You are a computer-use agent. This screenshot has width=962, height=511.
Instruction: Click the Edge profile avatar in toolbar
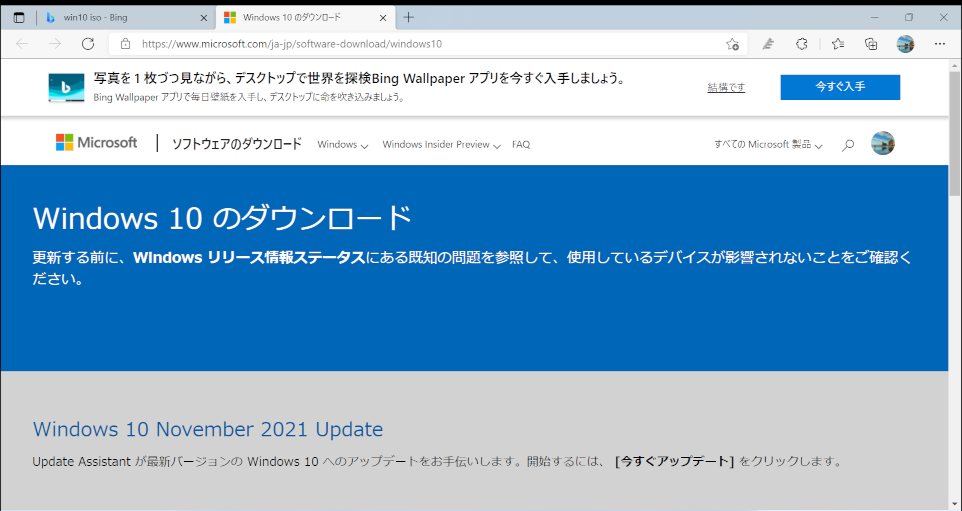pyautogui.click(x=905, y=44)
